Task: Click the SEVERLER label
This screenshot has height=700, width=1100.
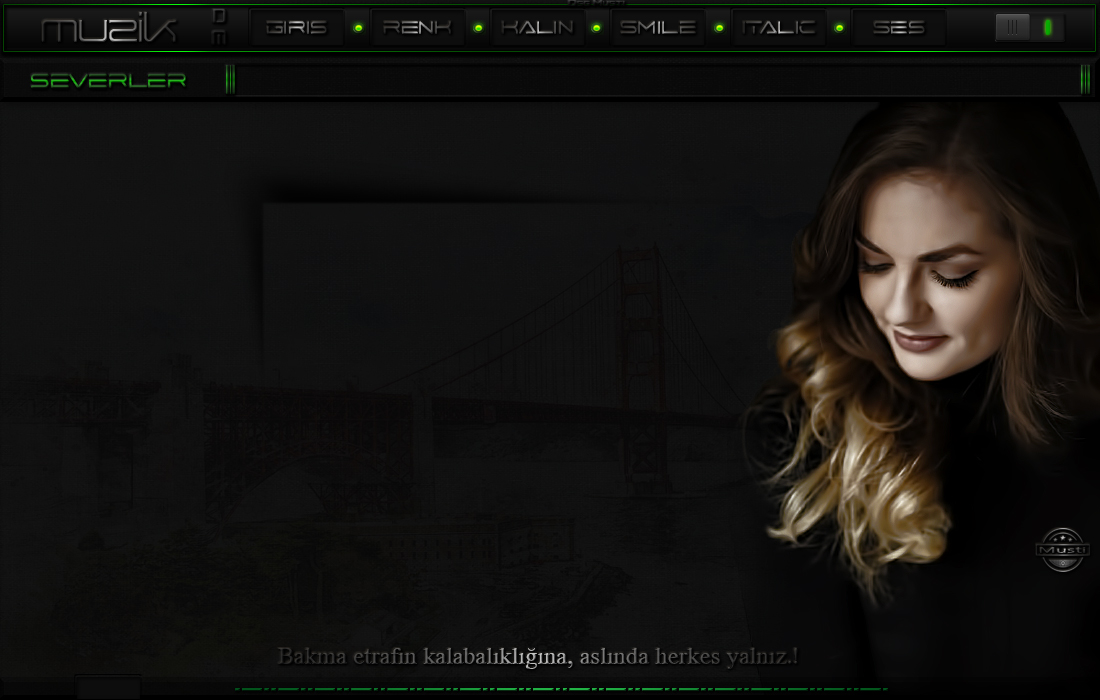Action: point(108,81)
